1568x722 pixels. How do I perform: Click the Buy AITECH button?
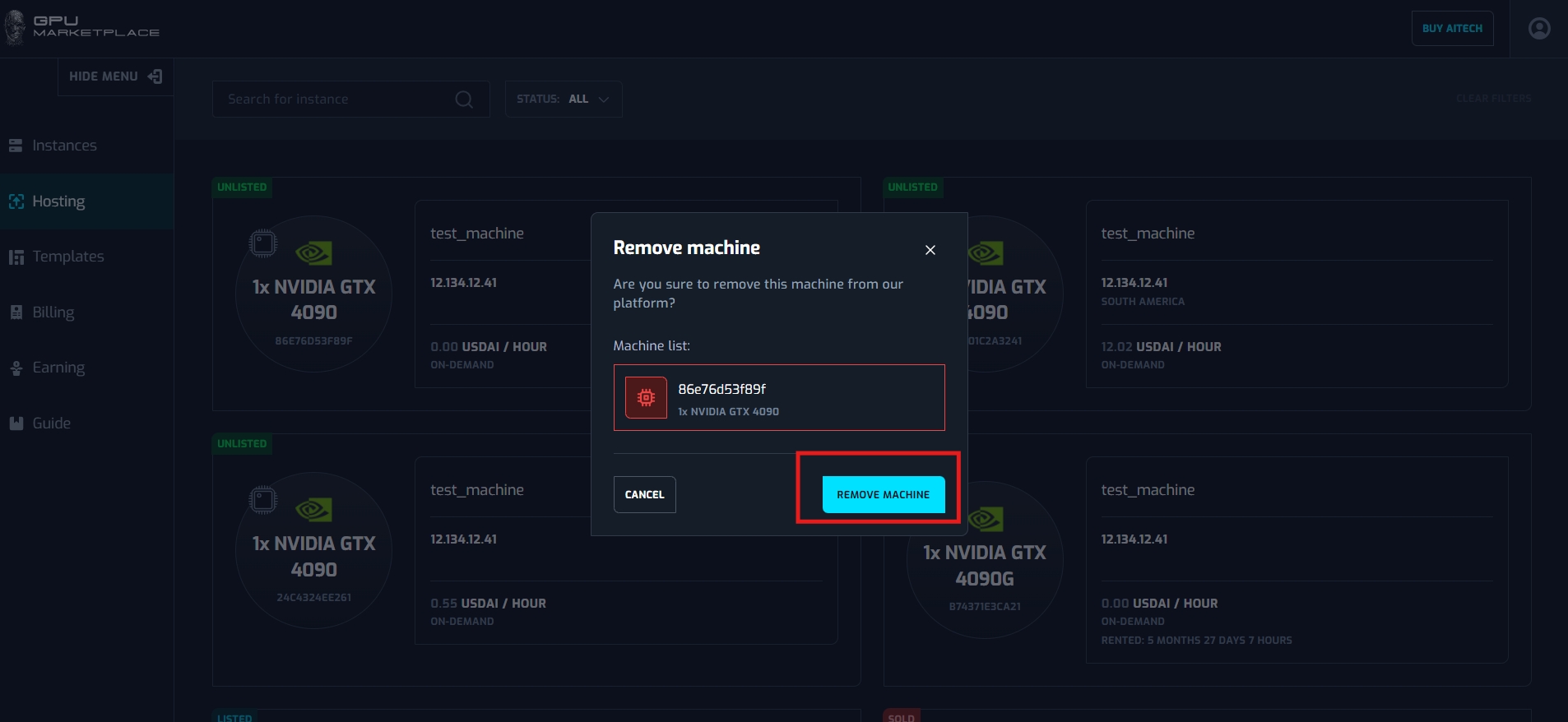pos(1451,29)
